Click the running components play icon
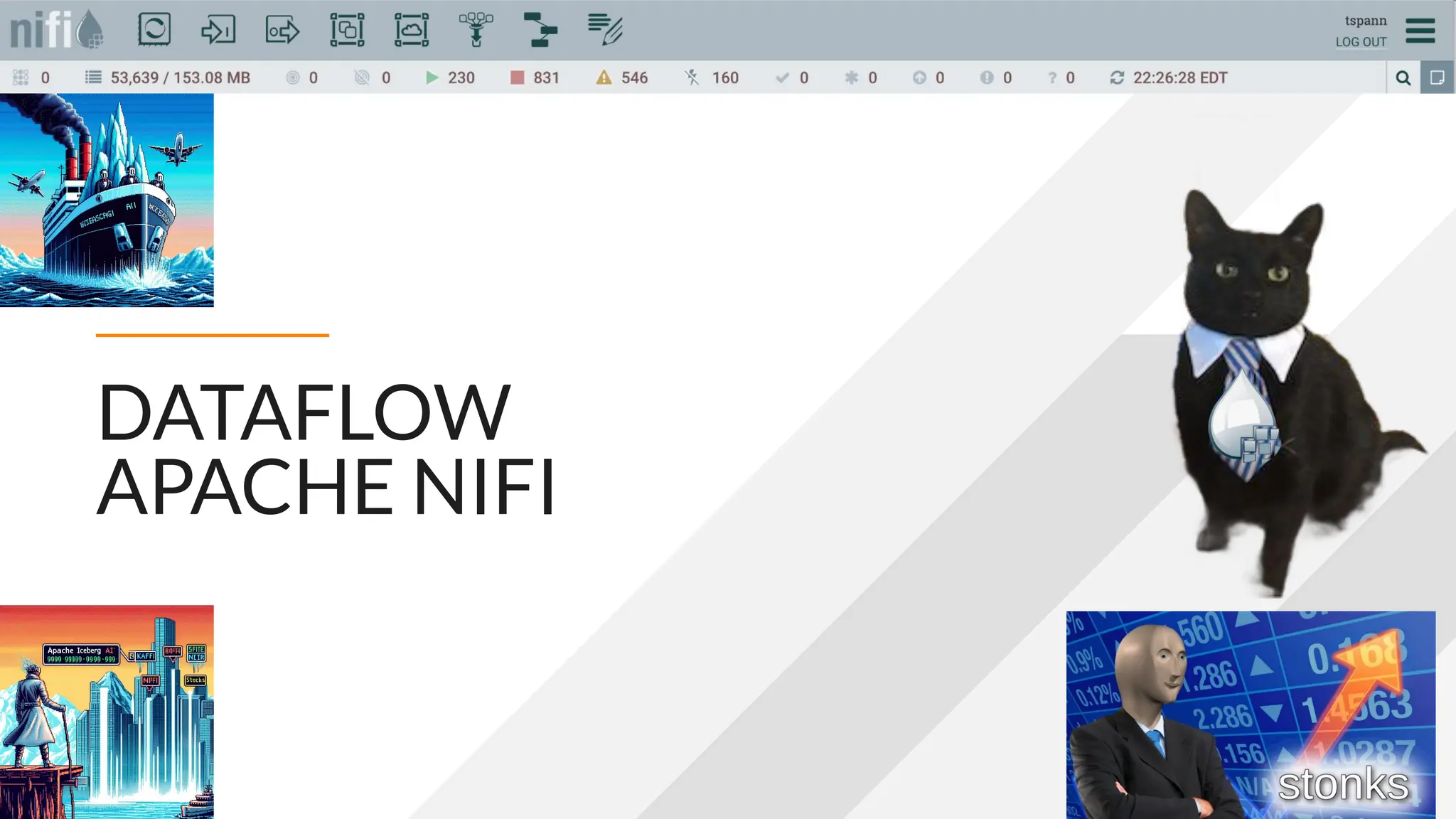Image resolution: width=1456 pixels, height=819 pixels. click(x=432, y=77)
